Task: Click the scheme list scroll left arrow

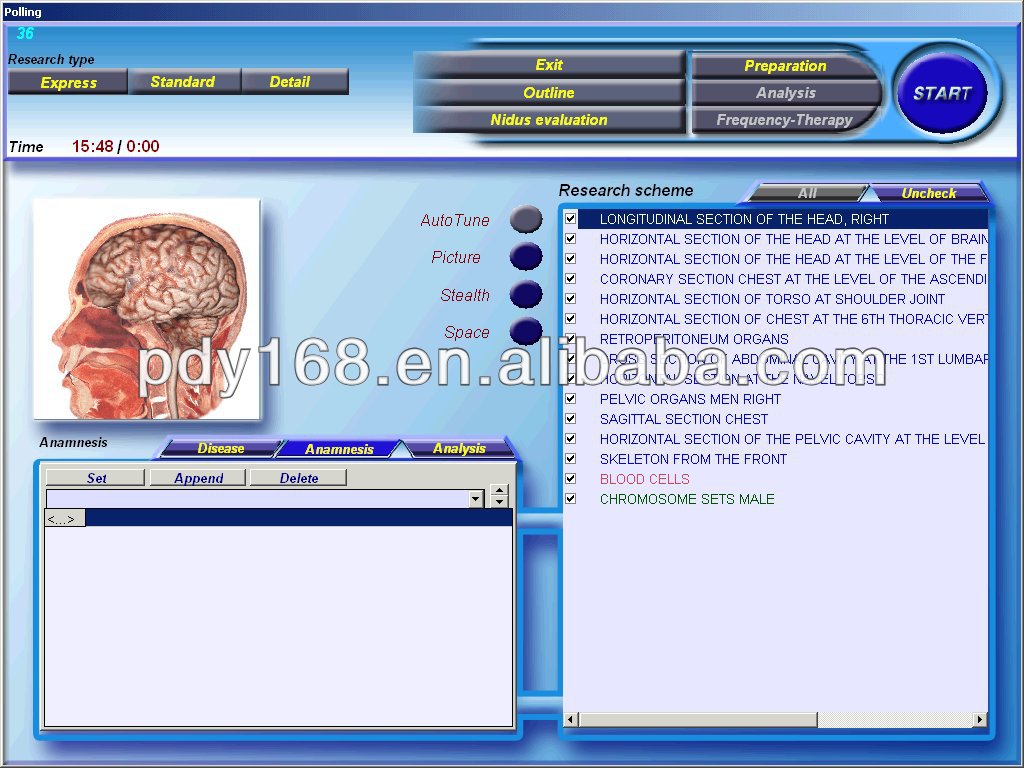Action: pyautogui.click(x=570, y=720)
